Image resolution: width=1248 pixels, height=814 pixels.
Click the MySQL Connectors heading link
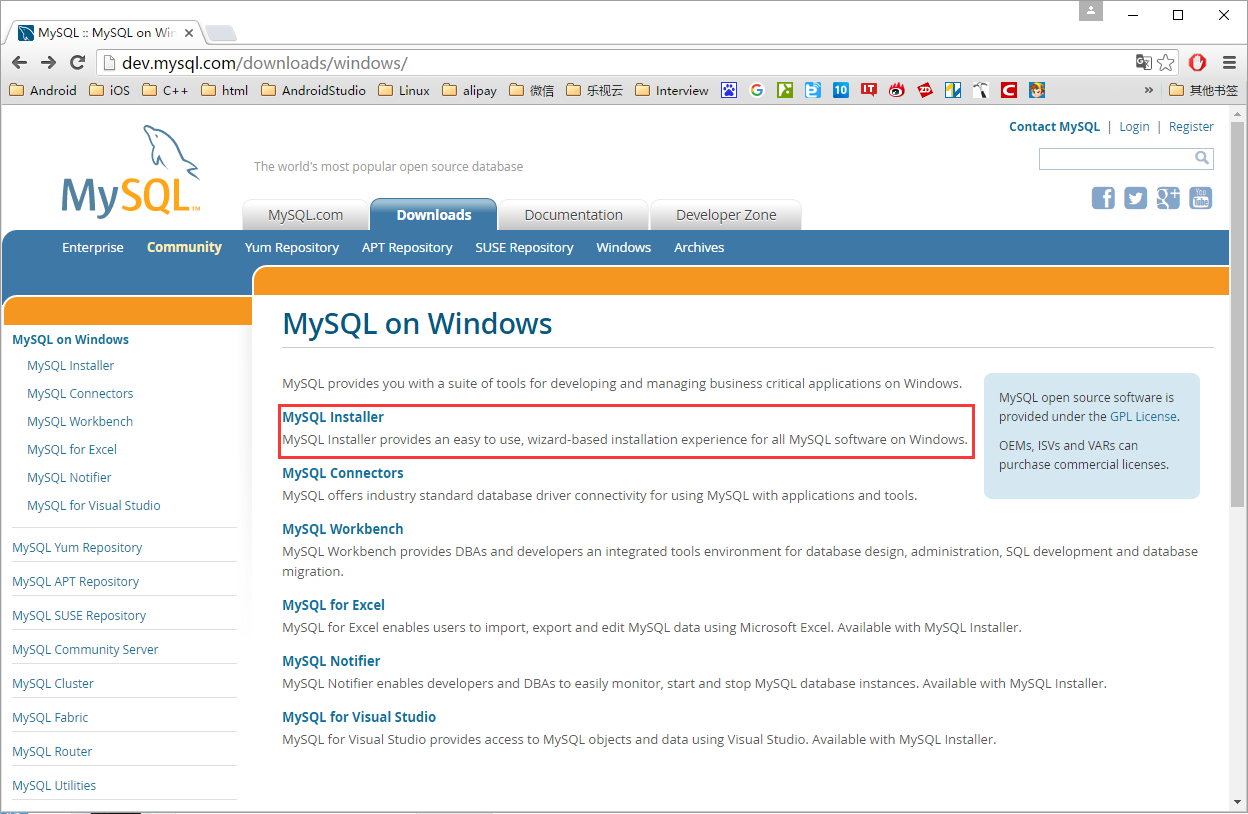pyautogui.click(x=343, y=473)
